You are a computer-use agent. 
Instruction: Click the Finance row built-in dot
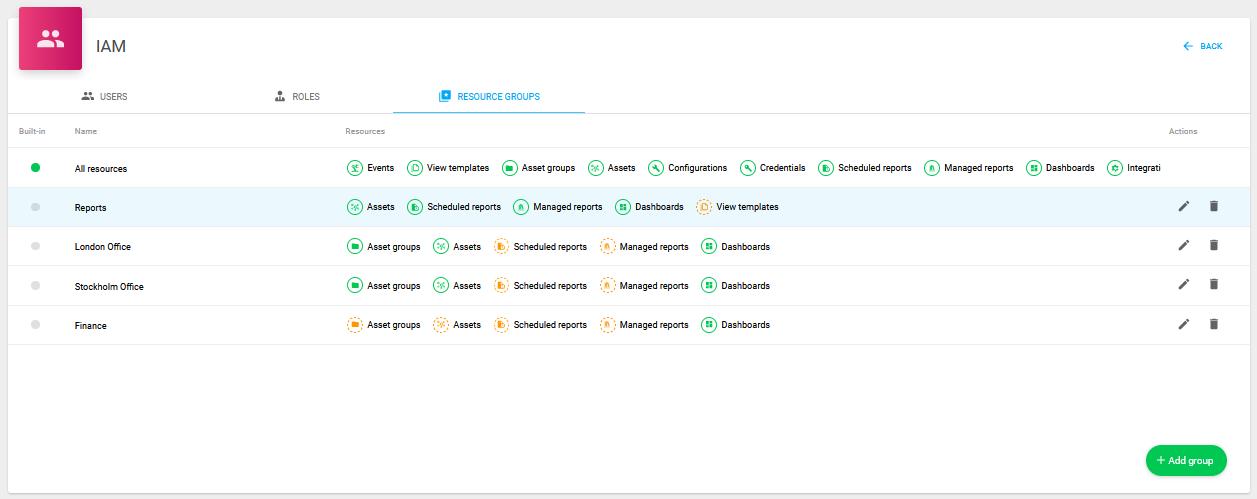pos(35,325)
